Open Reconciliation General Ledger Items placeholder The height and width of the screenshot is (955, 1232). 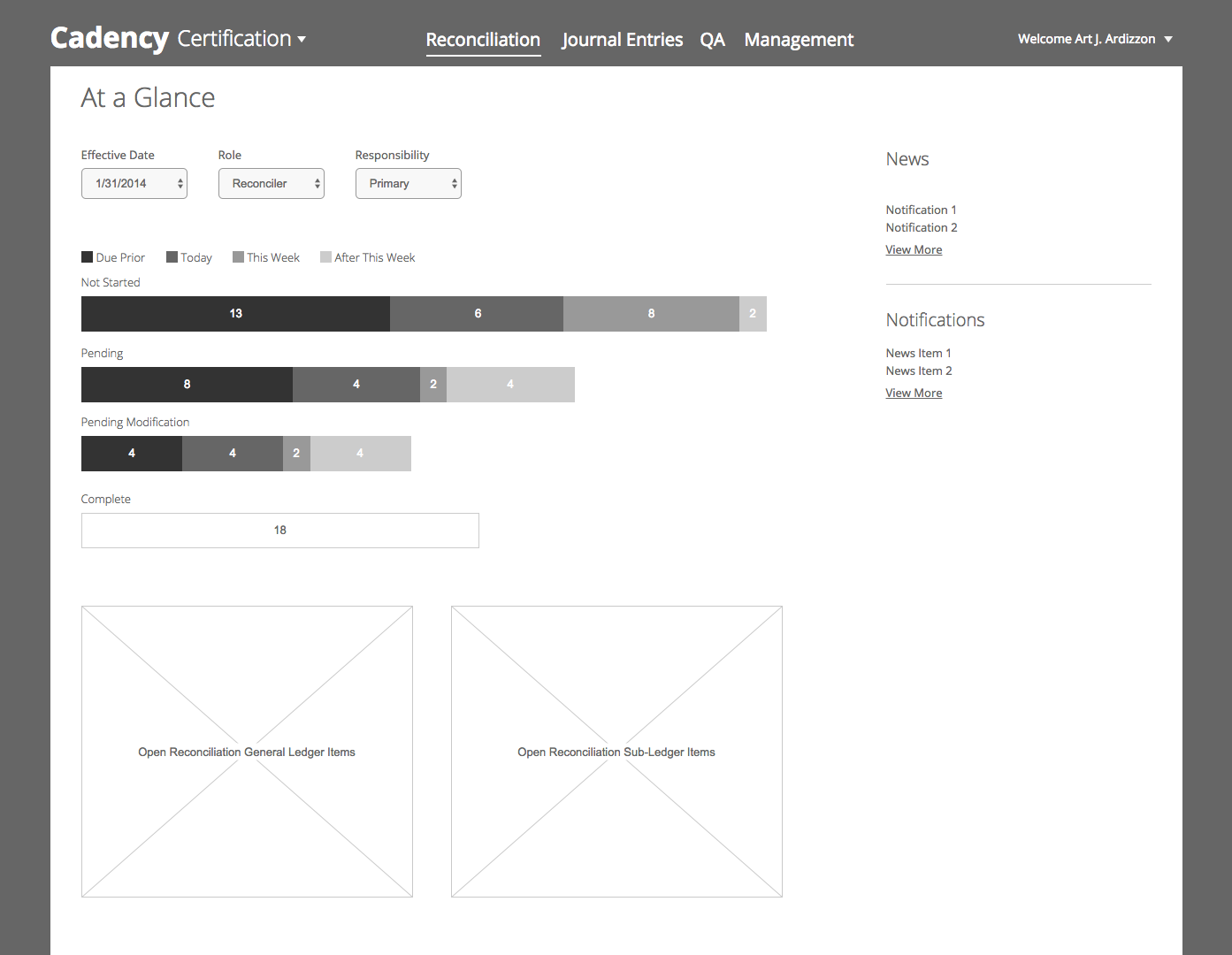(247, 751)
